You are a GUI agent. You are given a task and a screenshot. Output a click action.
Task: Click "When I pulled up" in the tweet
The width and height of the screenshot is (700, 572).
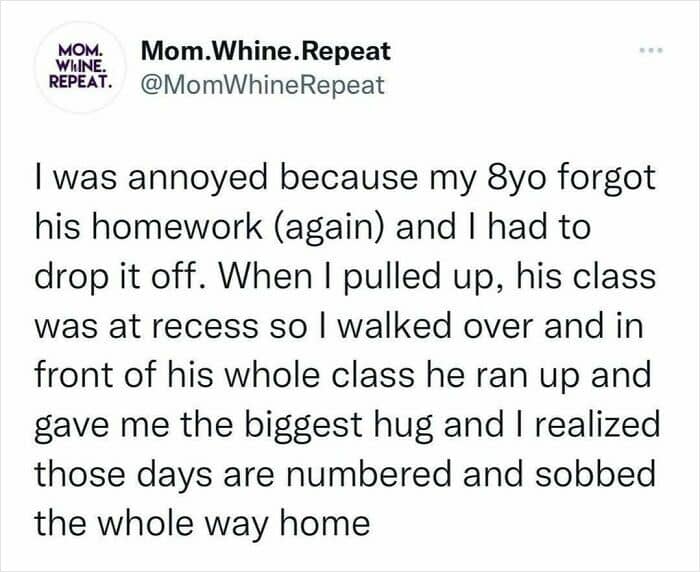(357, 277)
